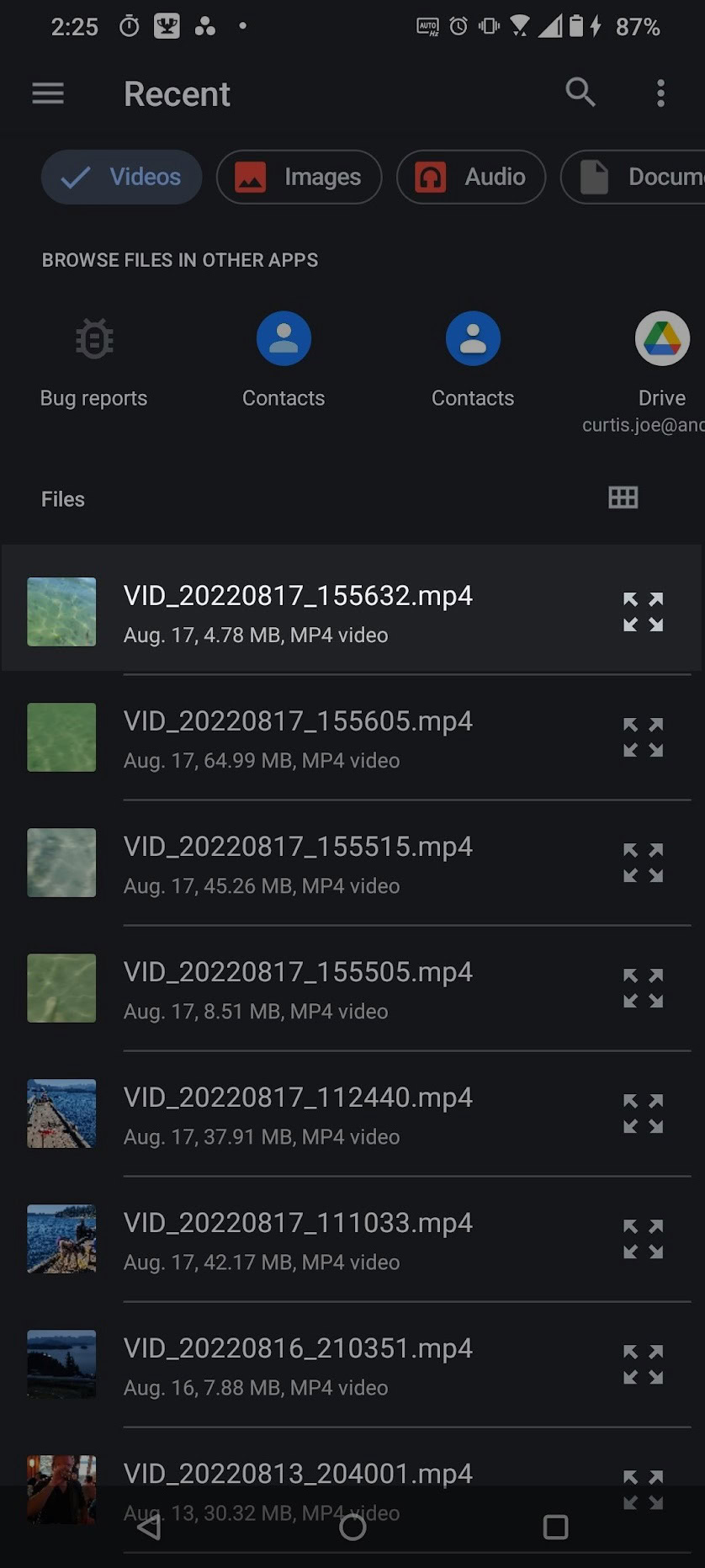This screenshot has height=1568, width=705.
Task: Open the hamburger navigation menu
Action: (48, 93)
